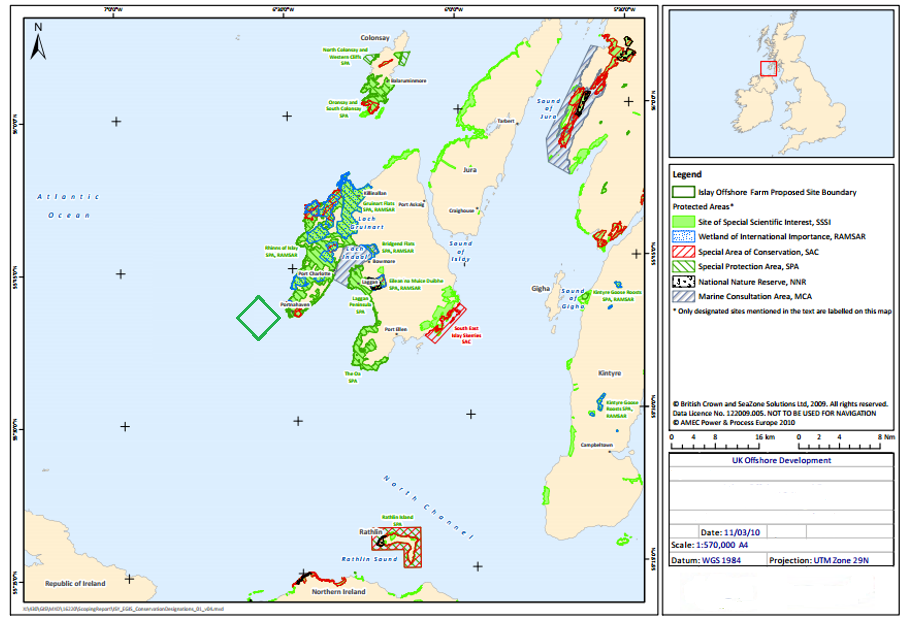Click the green SSSI legend swatch
906x624 pixels.
(x=683, y=221)
